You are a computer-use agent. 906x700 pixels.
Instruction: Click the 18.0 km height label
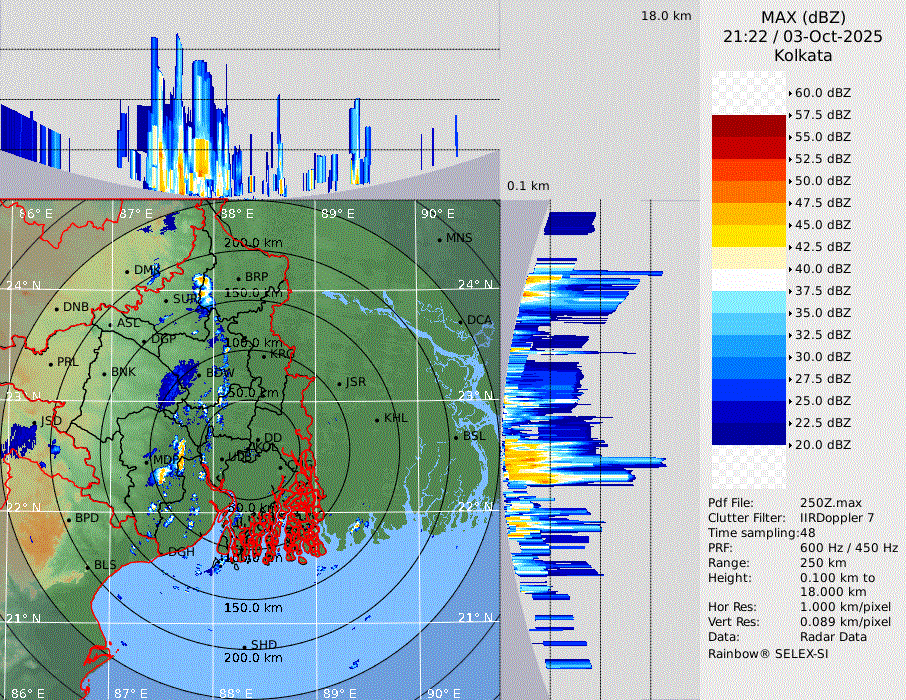(x=666, y=16)
